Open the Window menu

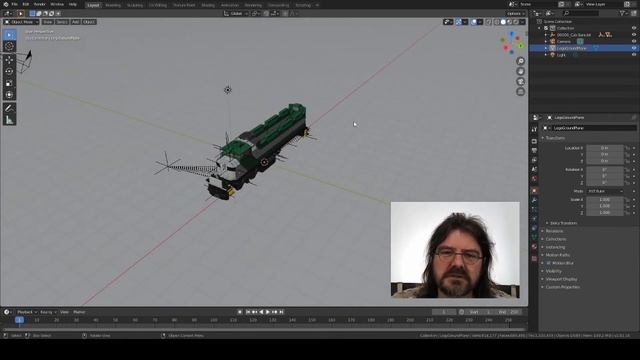click(57, 4)
